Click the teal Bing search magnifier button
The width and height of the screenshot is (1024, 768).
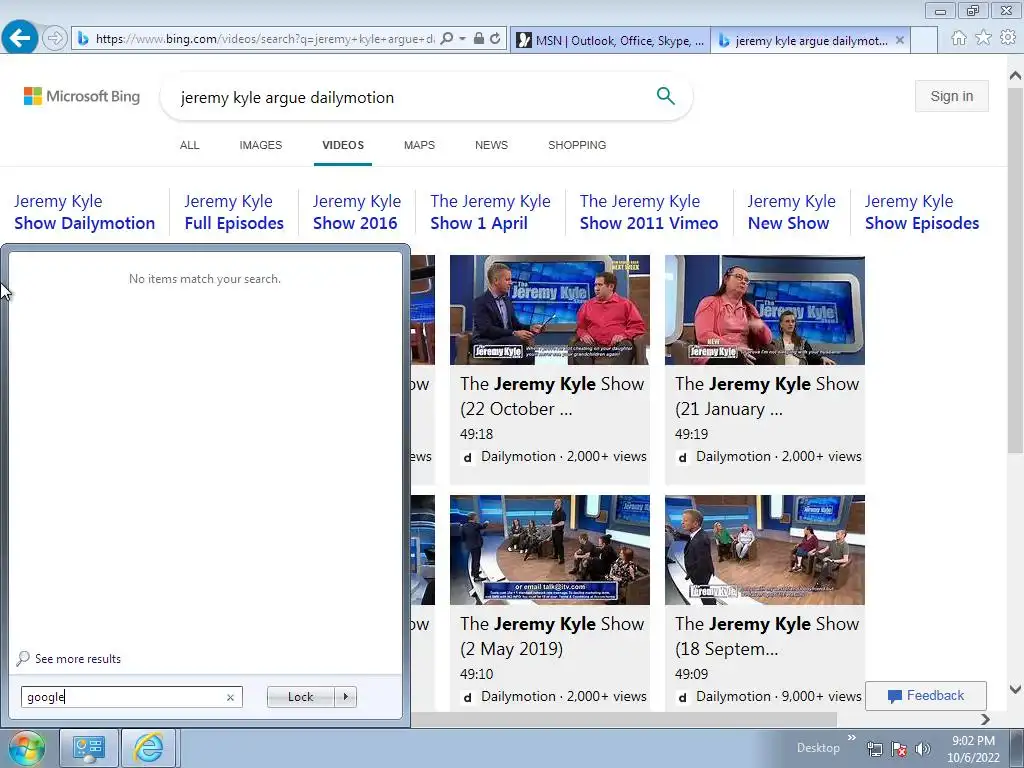coord(665,95)
